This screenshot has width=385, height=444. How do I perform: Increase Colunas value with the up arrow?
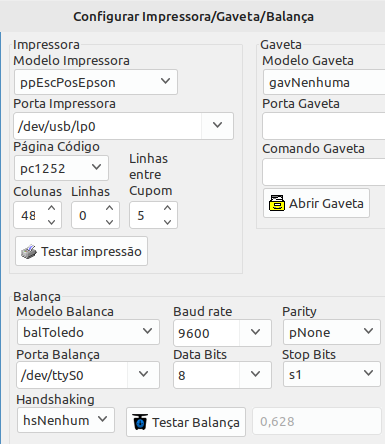click(x=51, y=208)
